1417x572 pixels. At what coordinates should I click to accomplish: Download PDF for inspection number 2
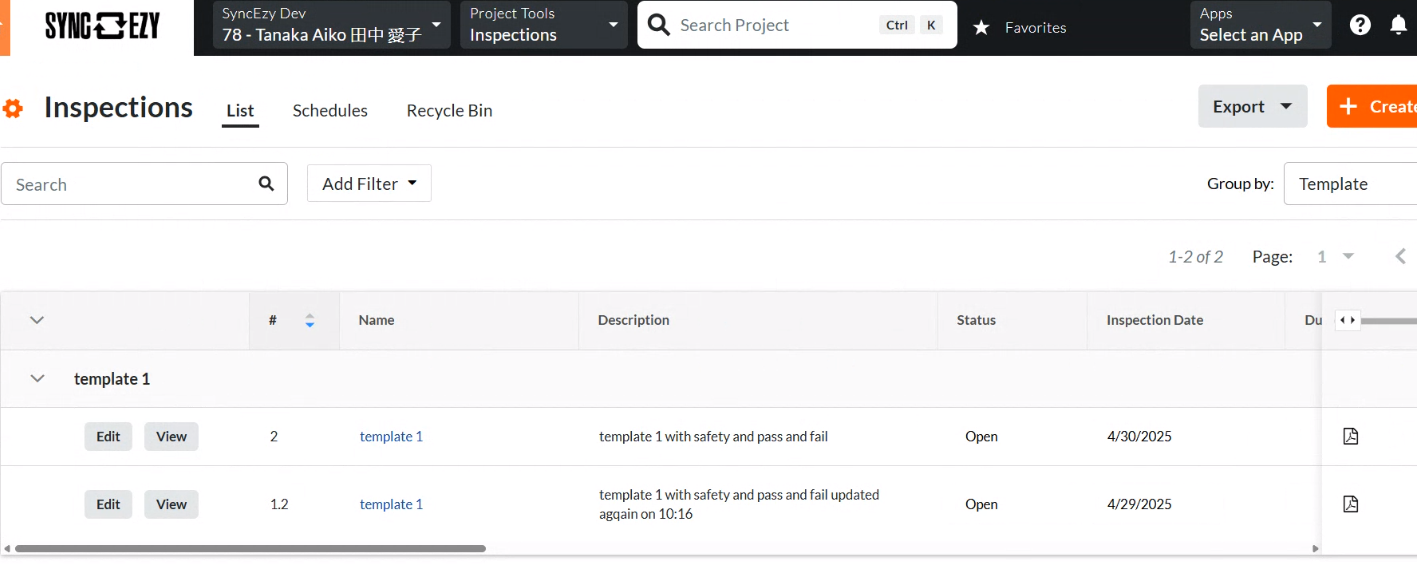pos(1350,436)
